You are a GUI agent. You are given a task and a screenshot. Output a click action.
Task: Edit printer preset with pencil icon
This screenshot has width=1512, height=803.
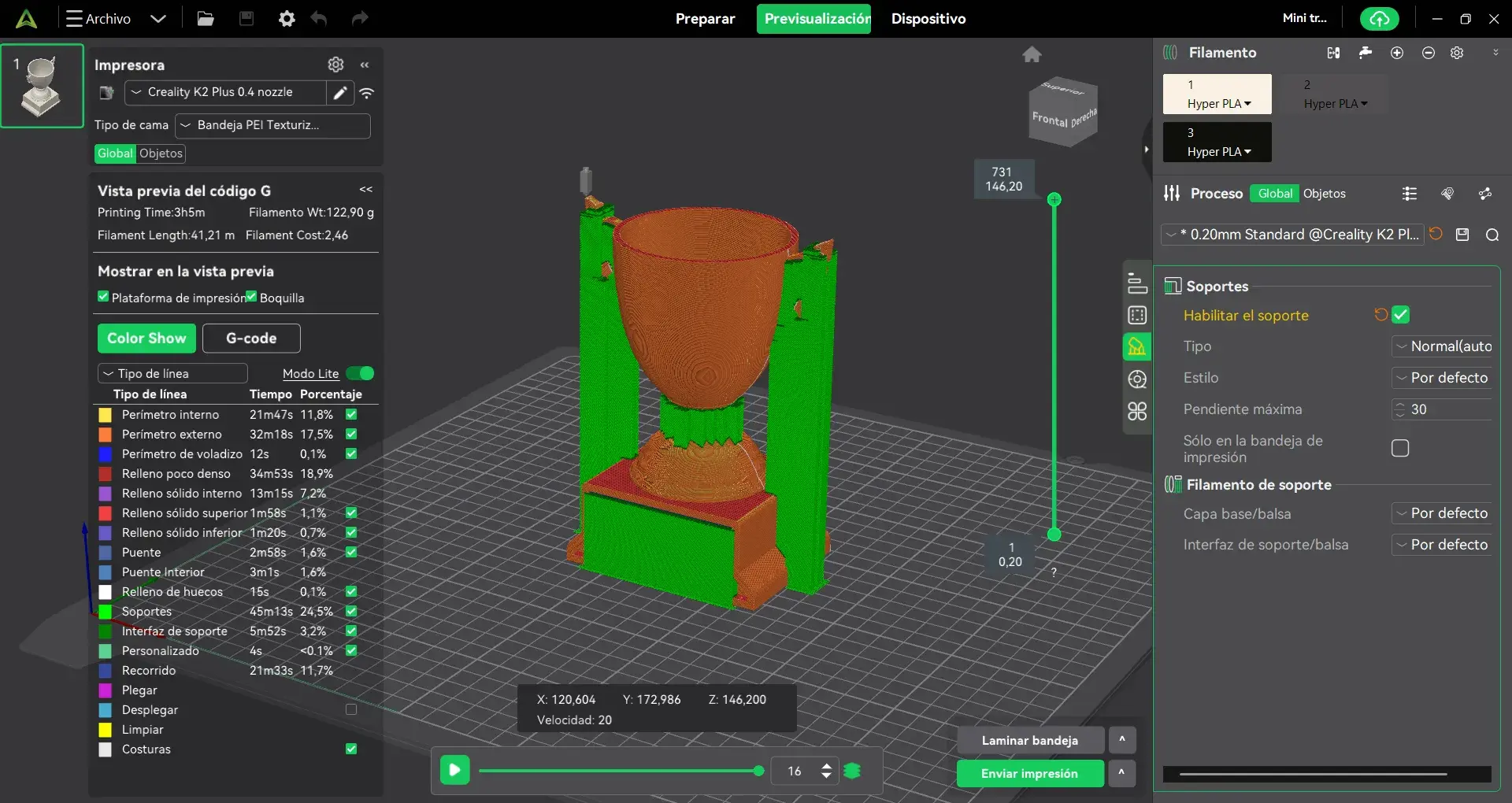(x=339, y=93)
